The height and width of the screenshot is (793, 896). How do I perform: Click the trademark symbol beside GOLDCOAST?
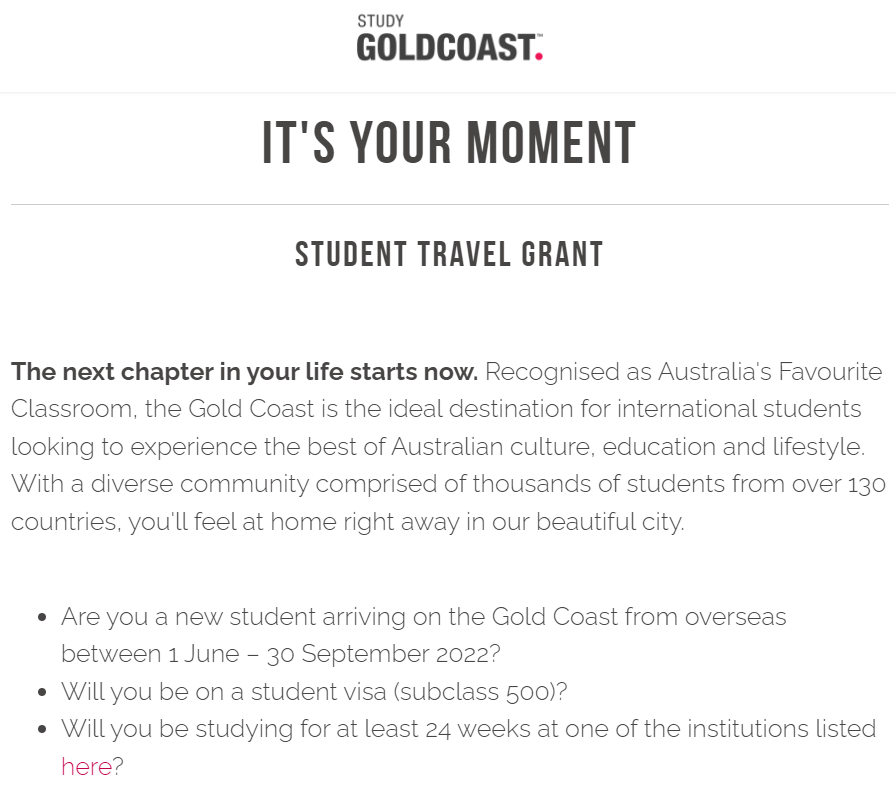tap(539, 35)
